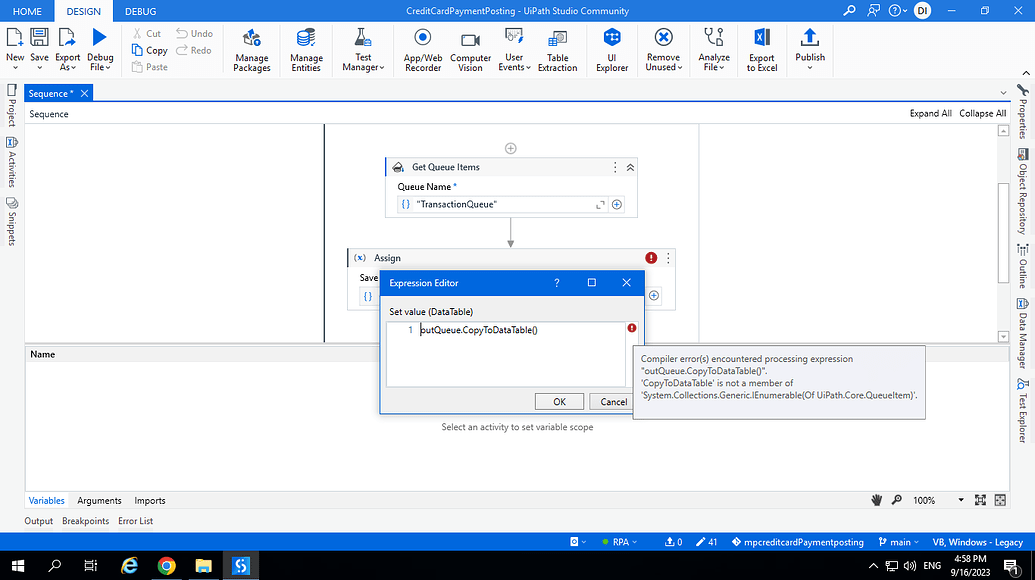Switch to the DEBUG ribbon tab

pos(139,11)
